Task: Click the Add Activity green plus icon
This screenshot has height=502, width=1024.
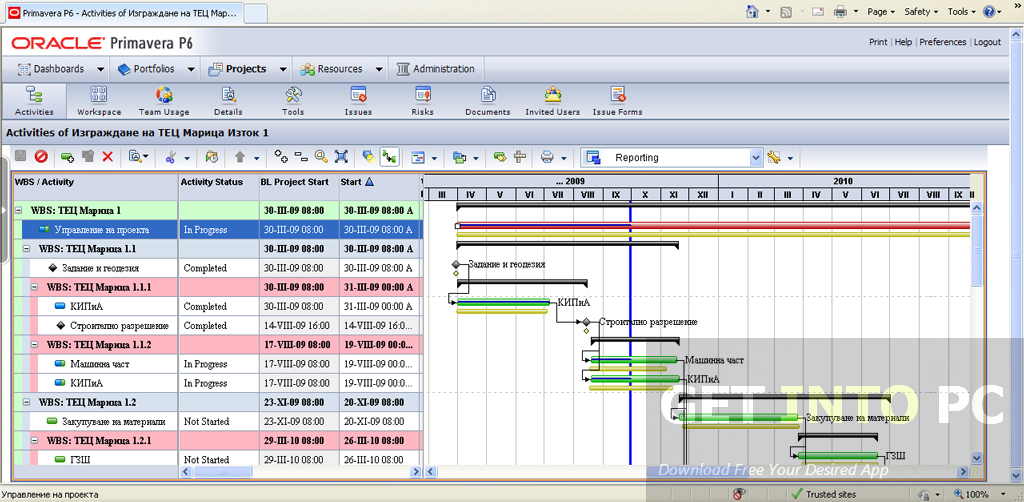Action: click(x=67, y=157)
